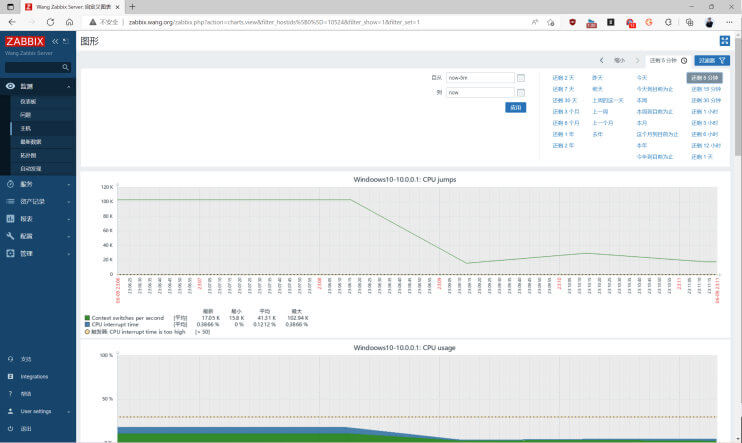
Task: Click the page vertical scrollbar
Action: coord(738,95)
